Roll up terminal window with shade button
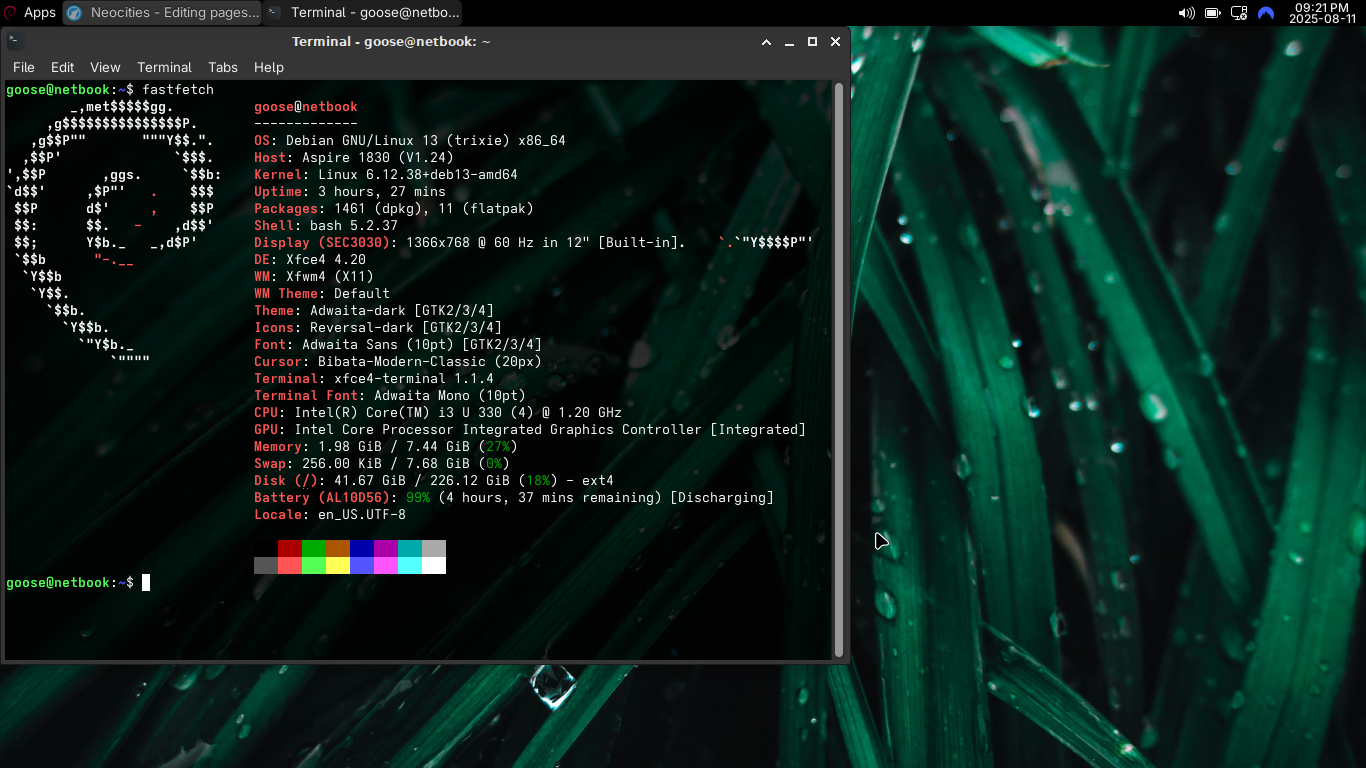Viewport: 1366px width, 768px height. (x=767, y=42)
